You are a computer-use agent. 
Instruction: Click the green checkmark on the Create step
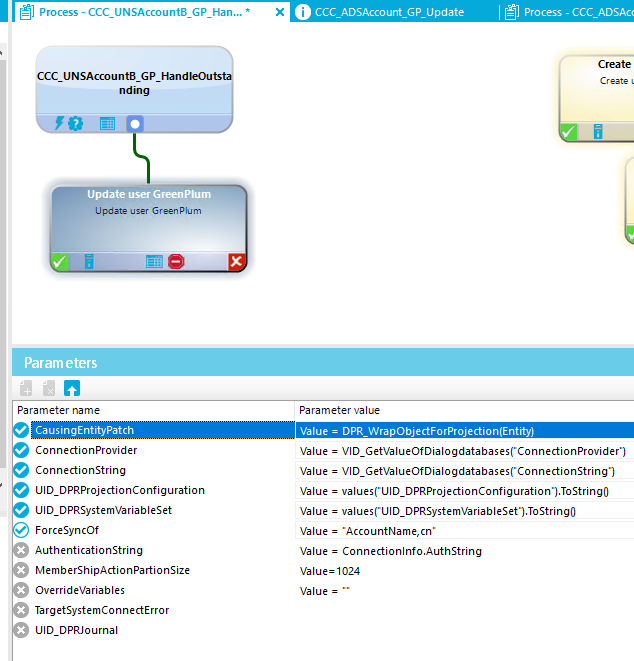(568, 132)
